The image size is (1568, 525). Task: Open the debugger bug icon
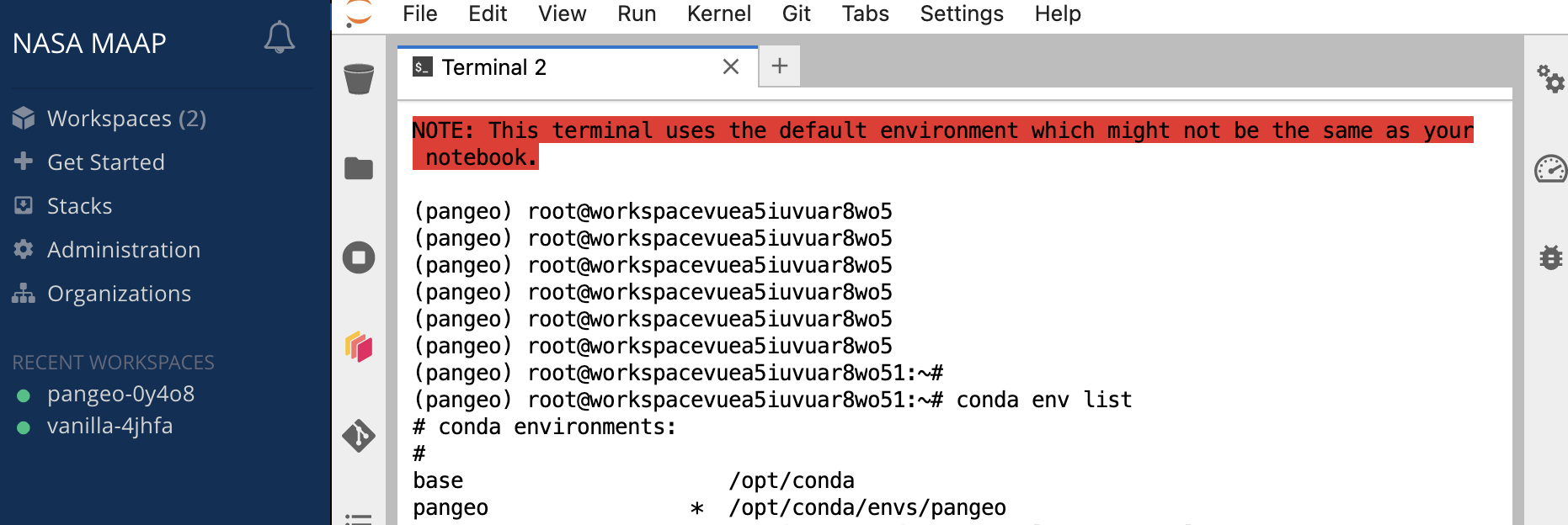[1550, 257]
